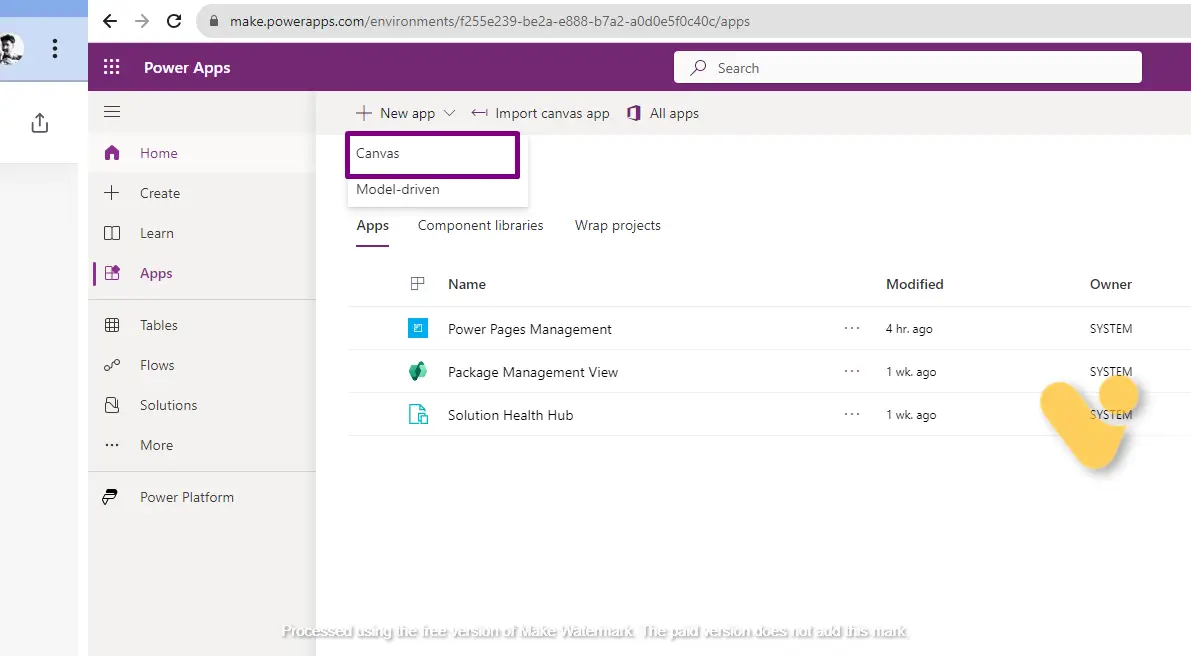Switch to the Component libraries tab
The width and height of the screenshot is (1191, 656).
(x=481, y=226)
